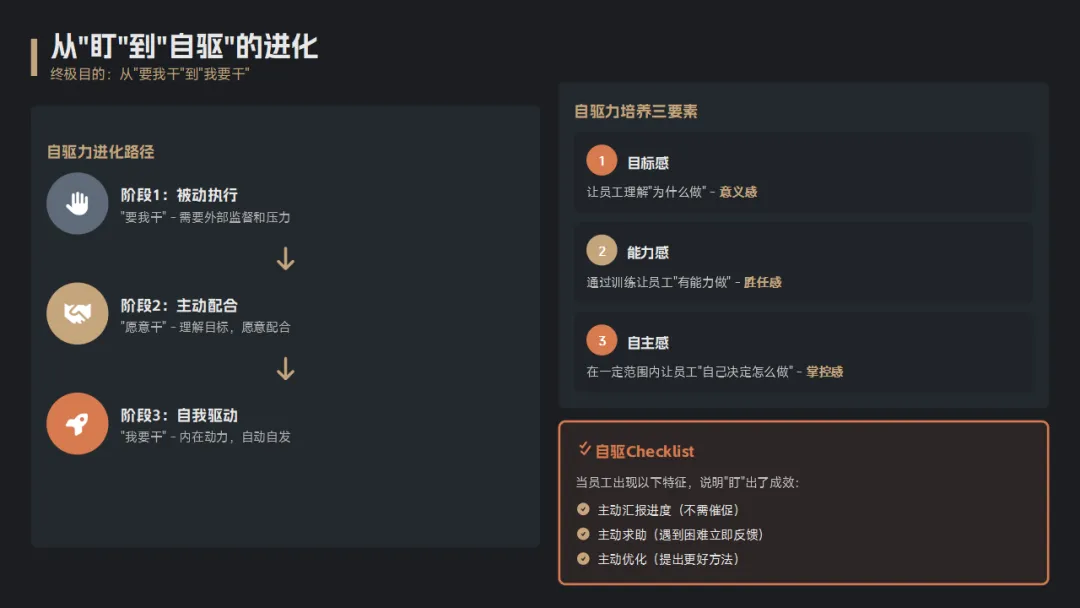Screen dimensions: 1080x608
Task: Click the orange number 3 badge
Action: 602,341
